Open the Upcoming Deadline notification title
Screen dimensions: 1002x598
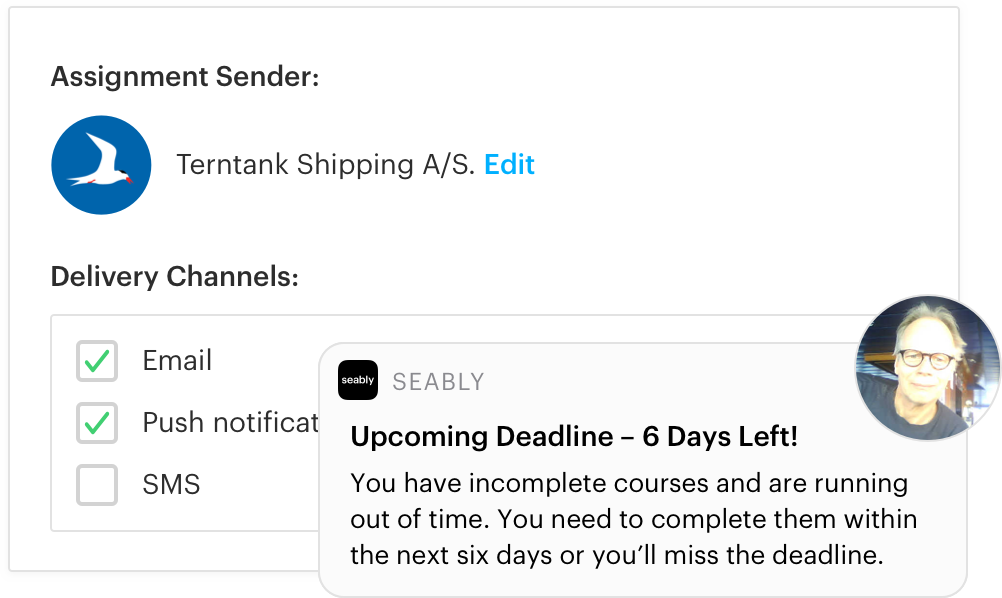click(x=573, y=437)
